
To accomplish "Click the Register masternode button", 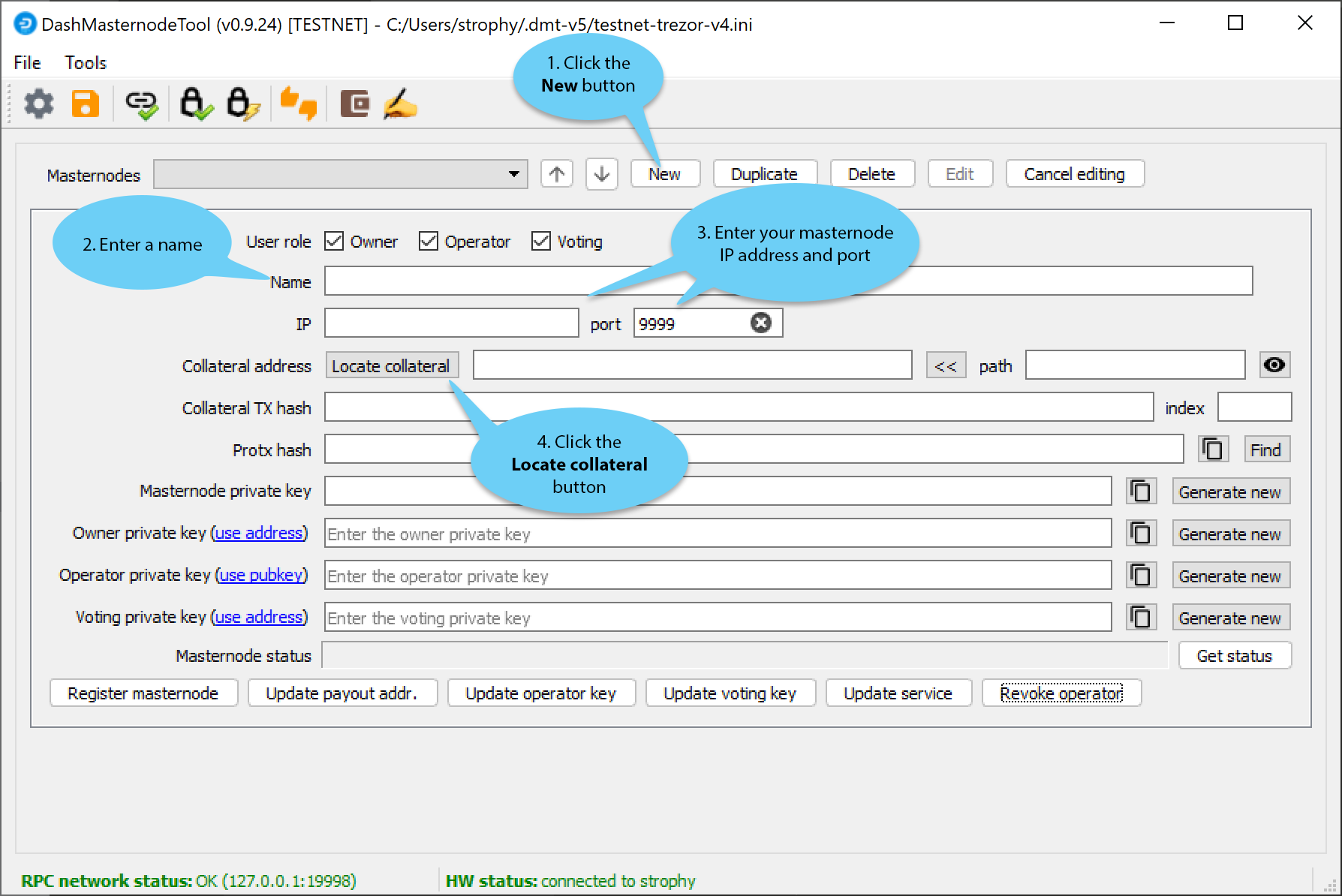I will [143, 693].
